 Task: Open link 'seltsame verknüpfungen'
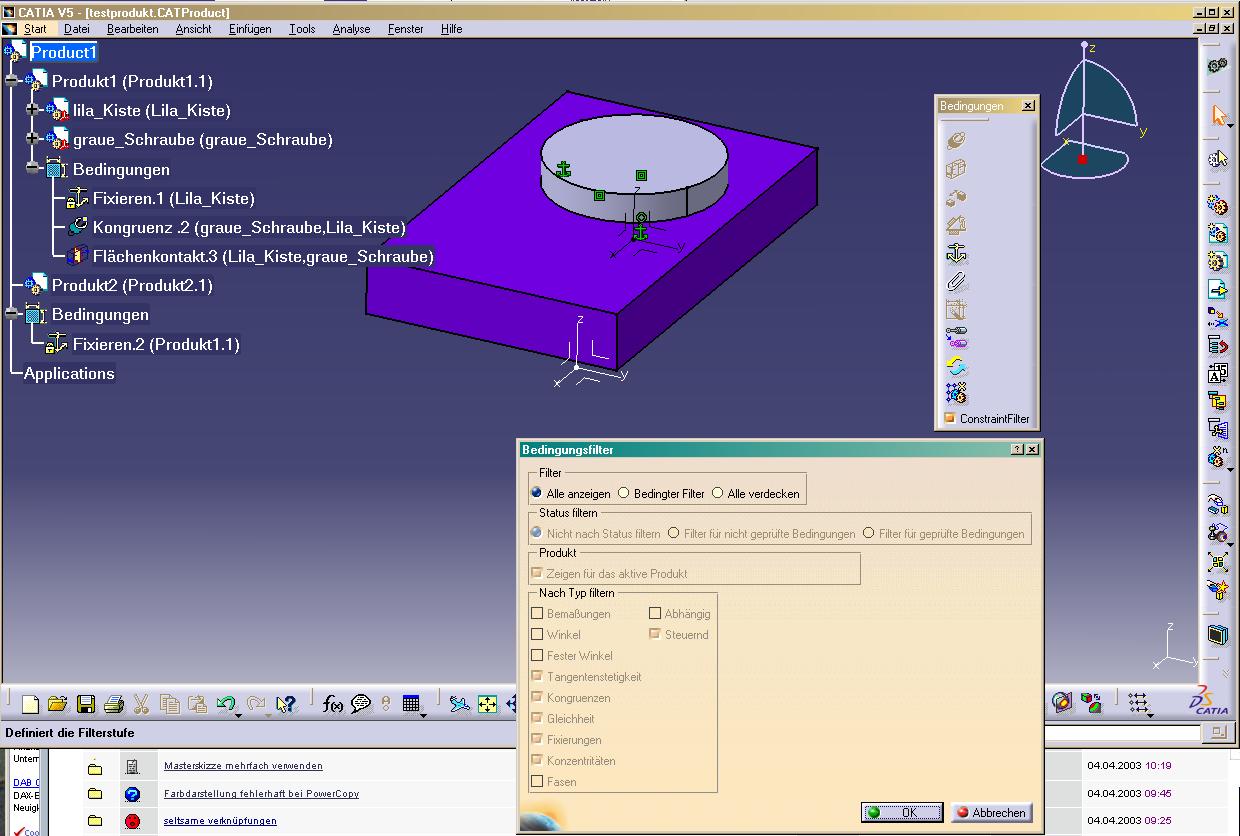[220, 821]
